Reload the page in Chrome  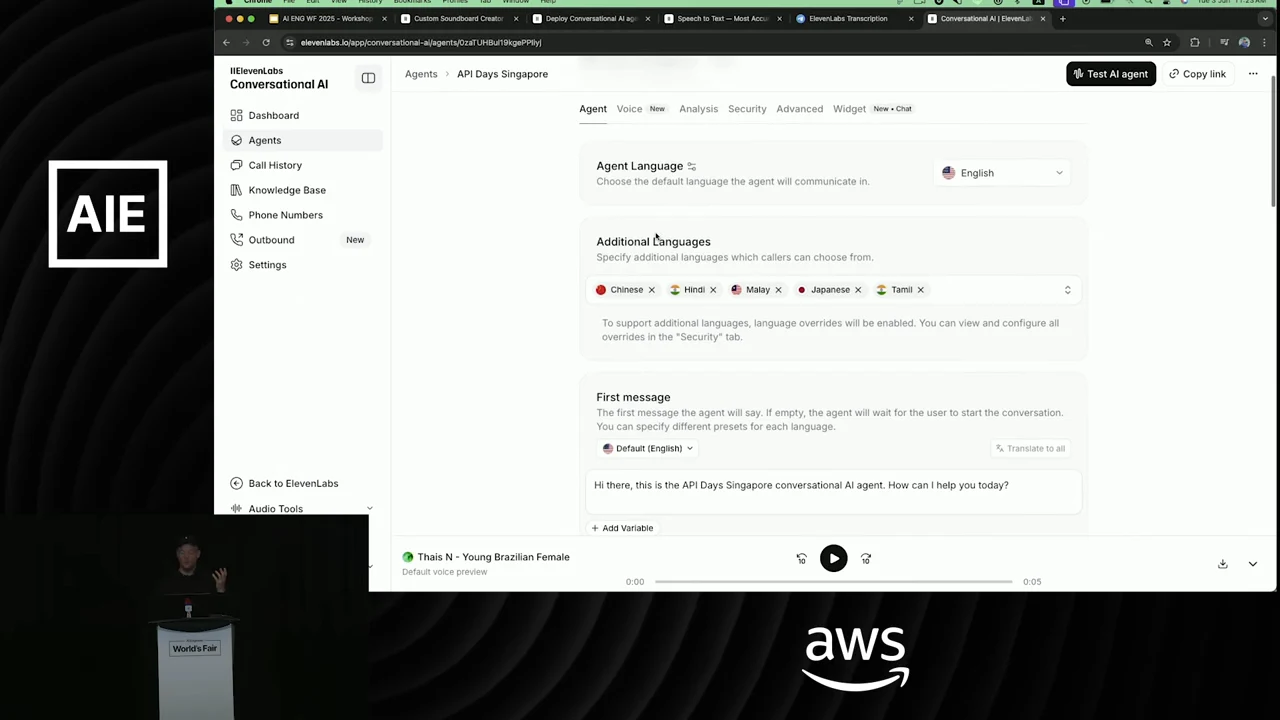[x=266, y=42]
